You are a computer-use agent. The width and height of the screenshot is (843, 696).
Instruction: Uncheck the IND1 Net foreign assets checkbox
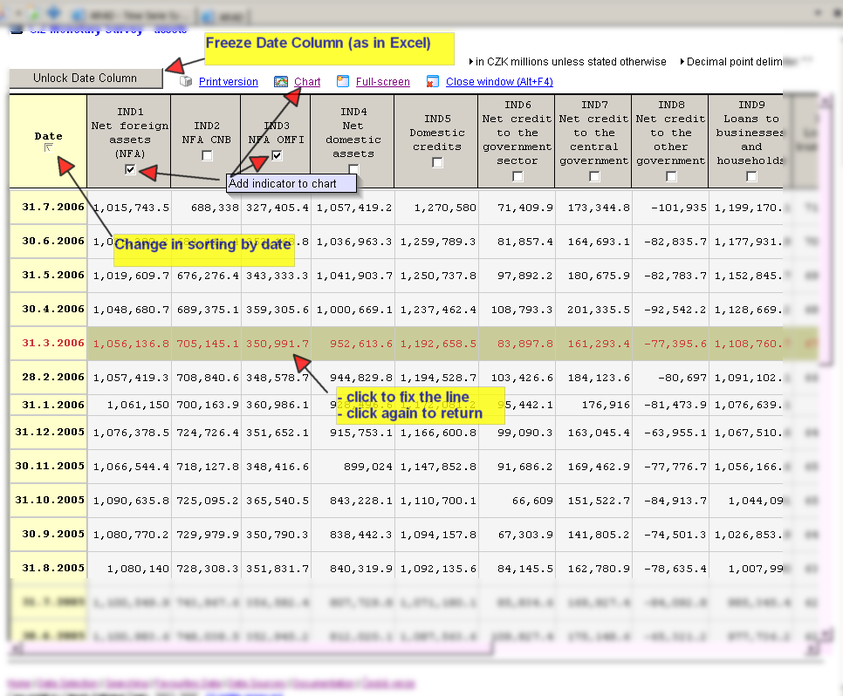click(130, 169)
